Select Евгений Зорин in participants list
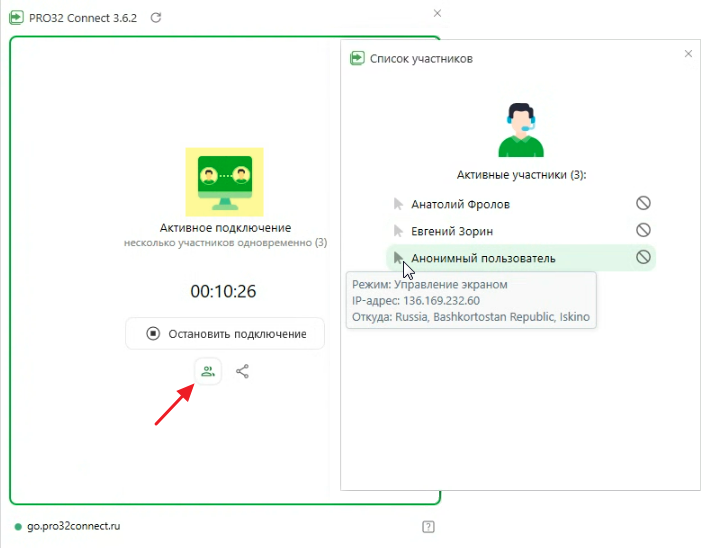Screen dimensions: 701x548 pos(451,231)
